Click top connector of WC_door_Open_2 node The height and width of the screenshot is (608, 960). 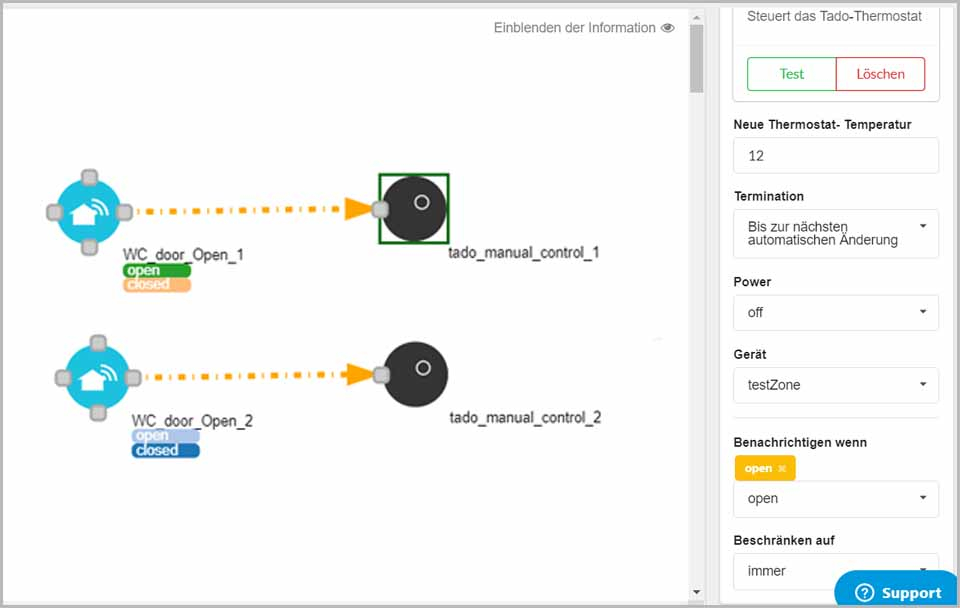point(98,343)
